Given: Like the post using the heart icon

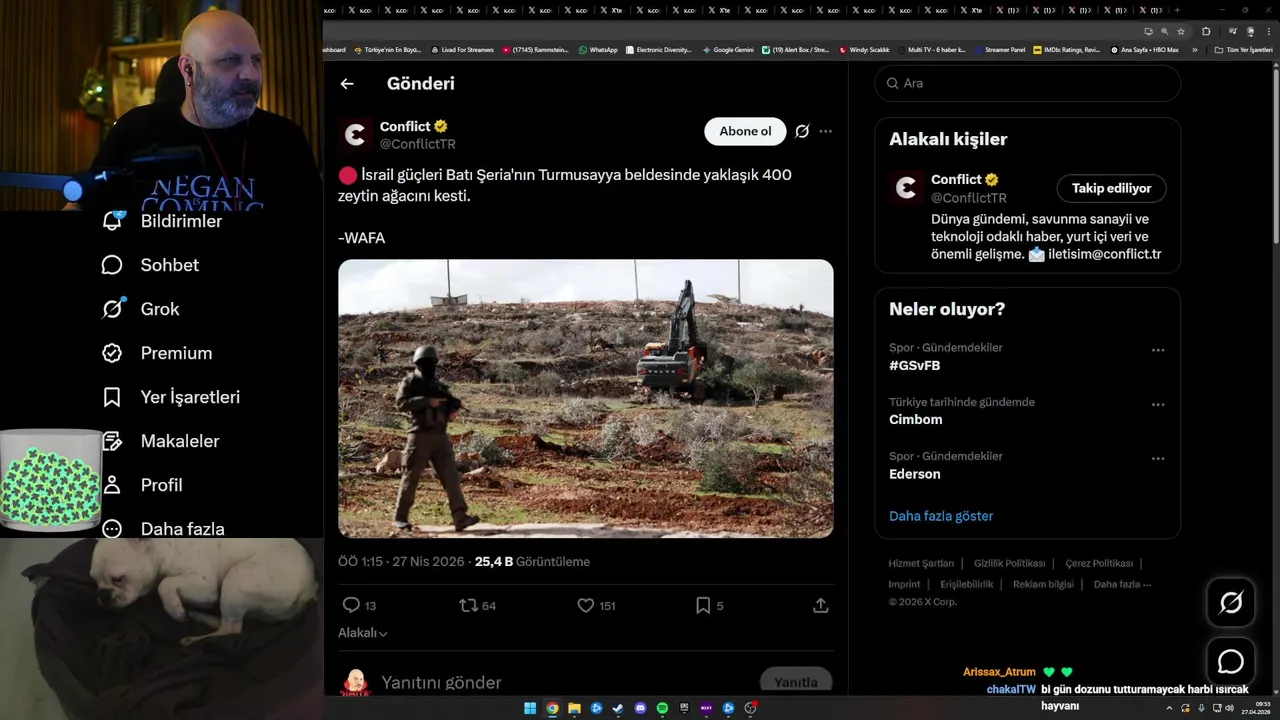Looking at the screenshot, I should [586, 605].
